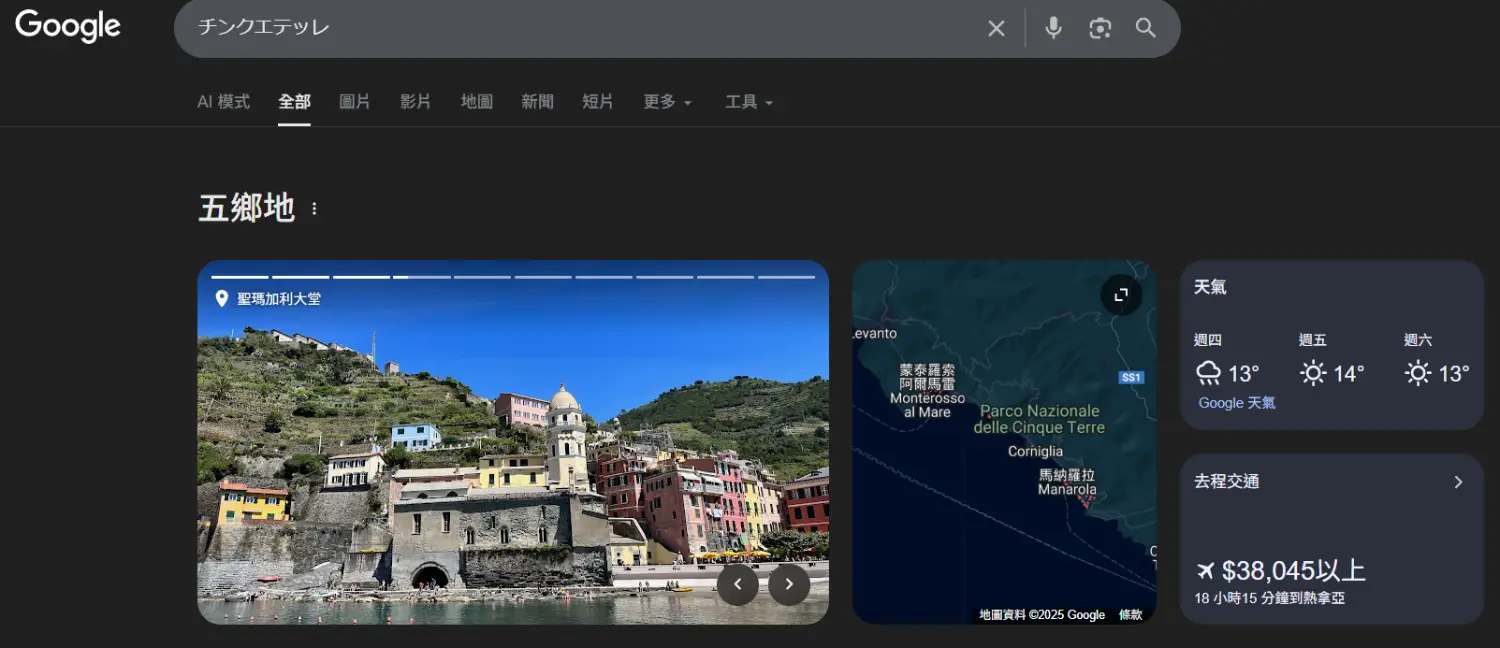Click inside the search input field
This screenshot has height=648, width=1500.
pyautogui.click(x=580, y=28)
